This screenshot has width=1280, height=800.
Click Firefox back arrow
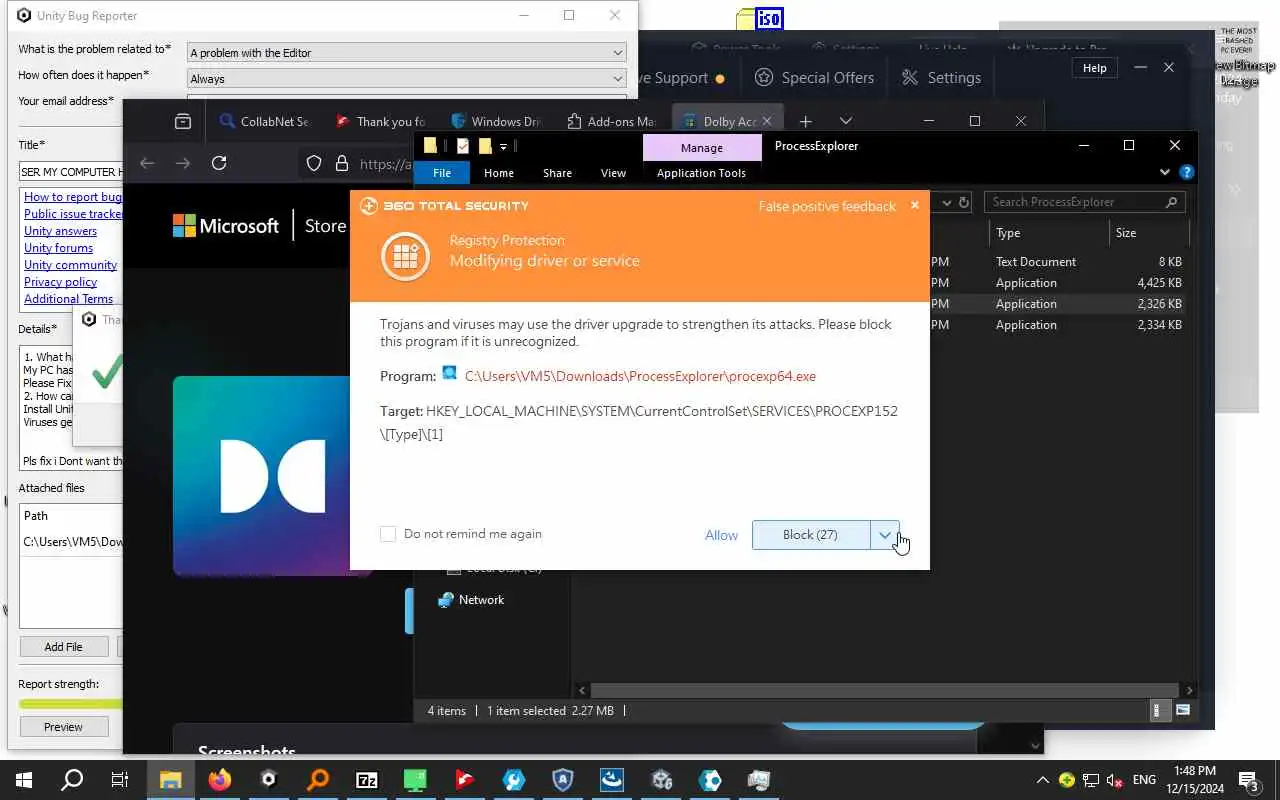147,163
